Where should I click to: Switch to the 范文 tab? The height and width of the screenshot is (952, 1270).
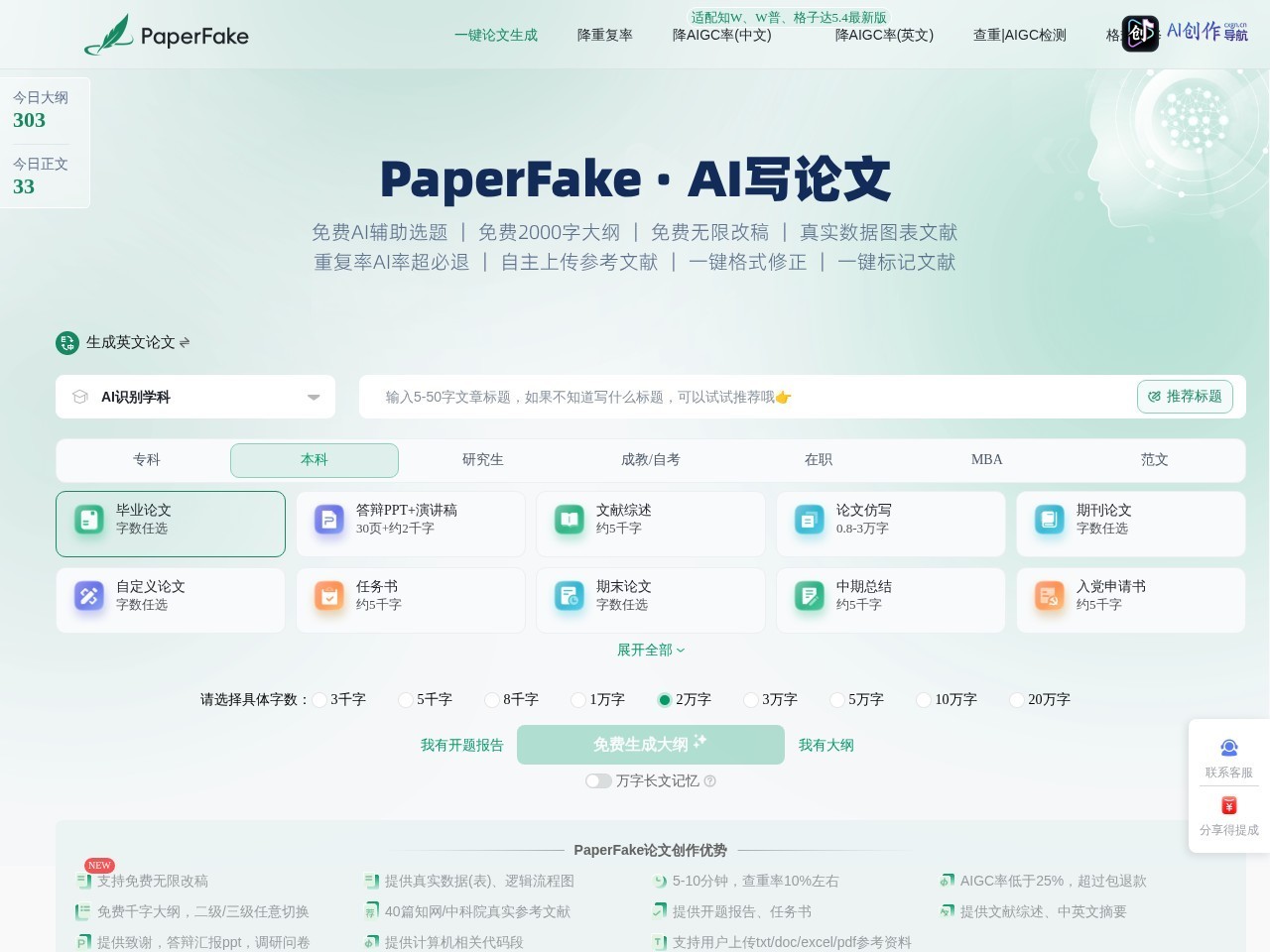click(x=1155, y=460)
